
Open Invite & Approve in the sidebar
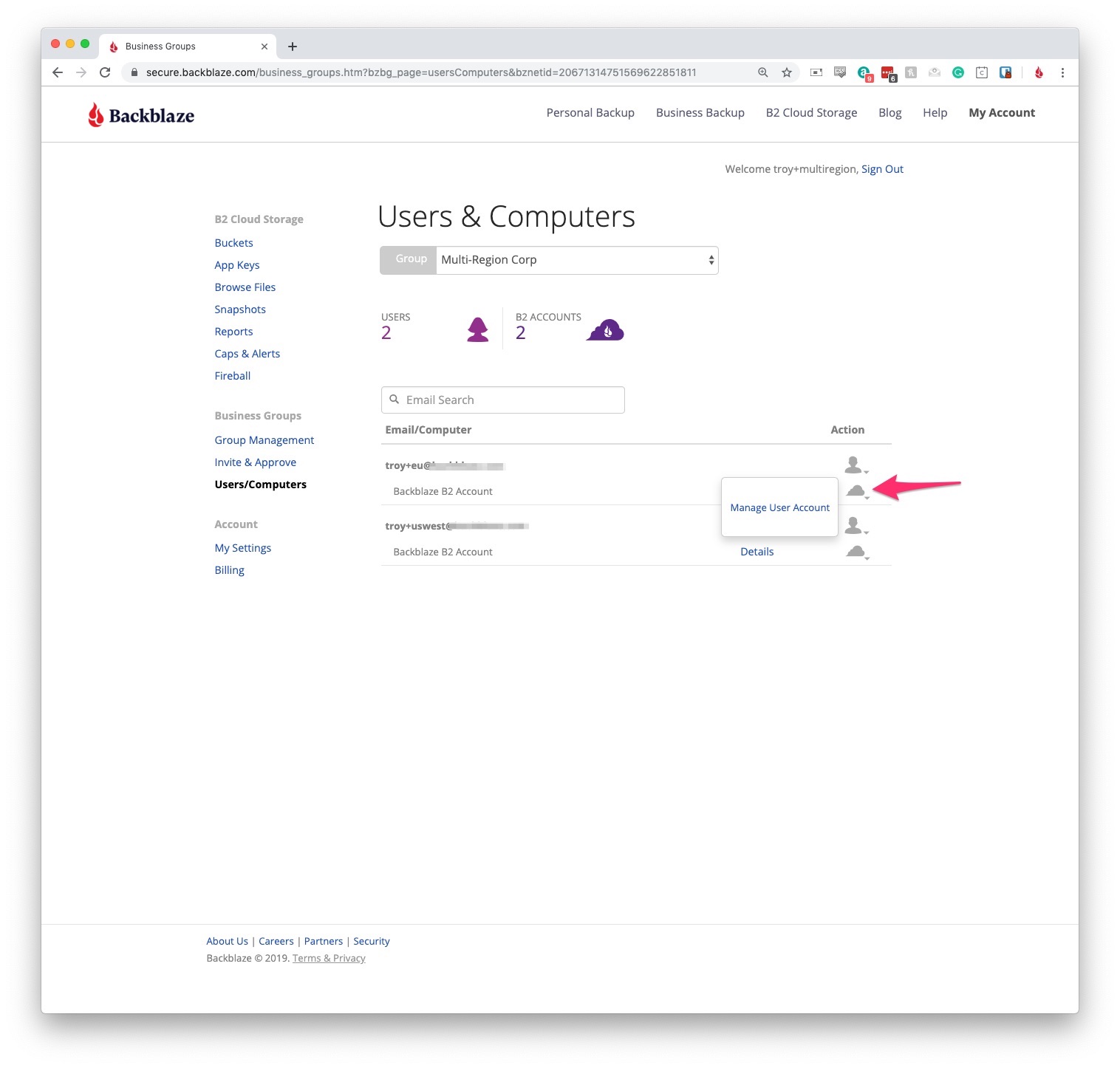[256, 462]
